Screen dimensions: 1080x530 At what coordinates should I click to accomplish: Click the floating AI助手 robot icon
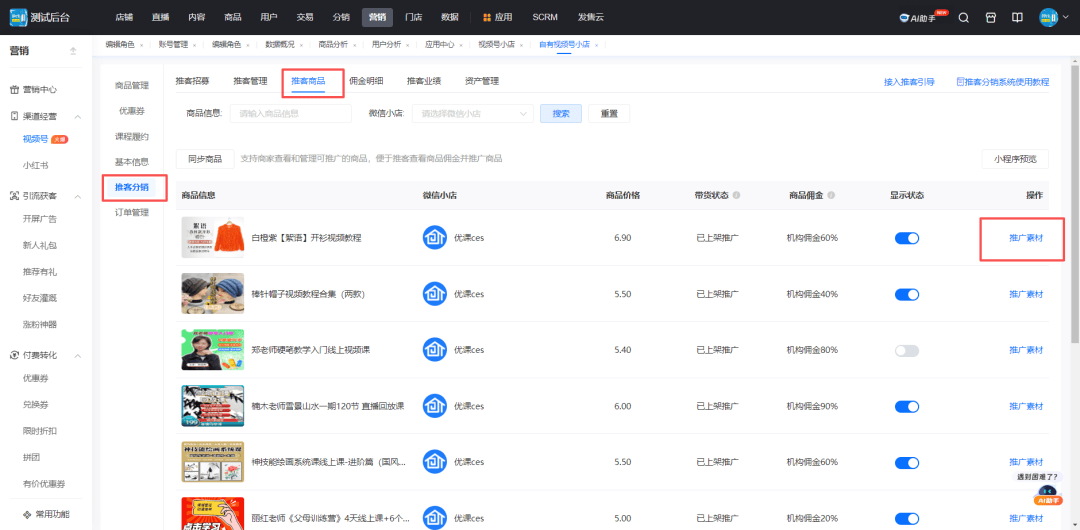tap(1046, 495)
